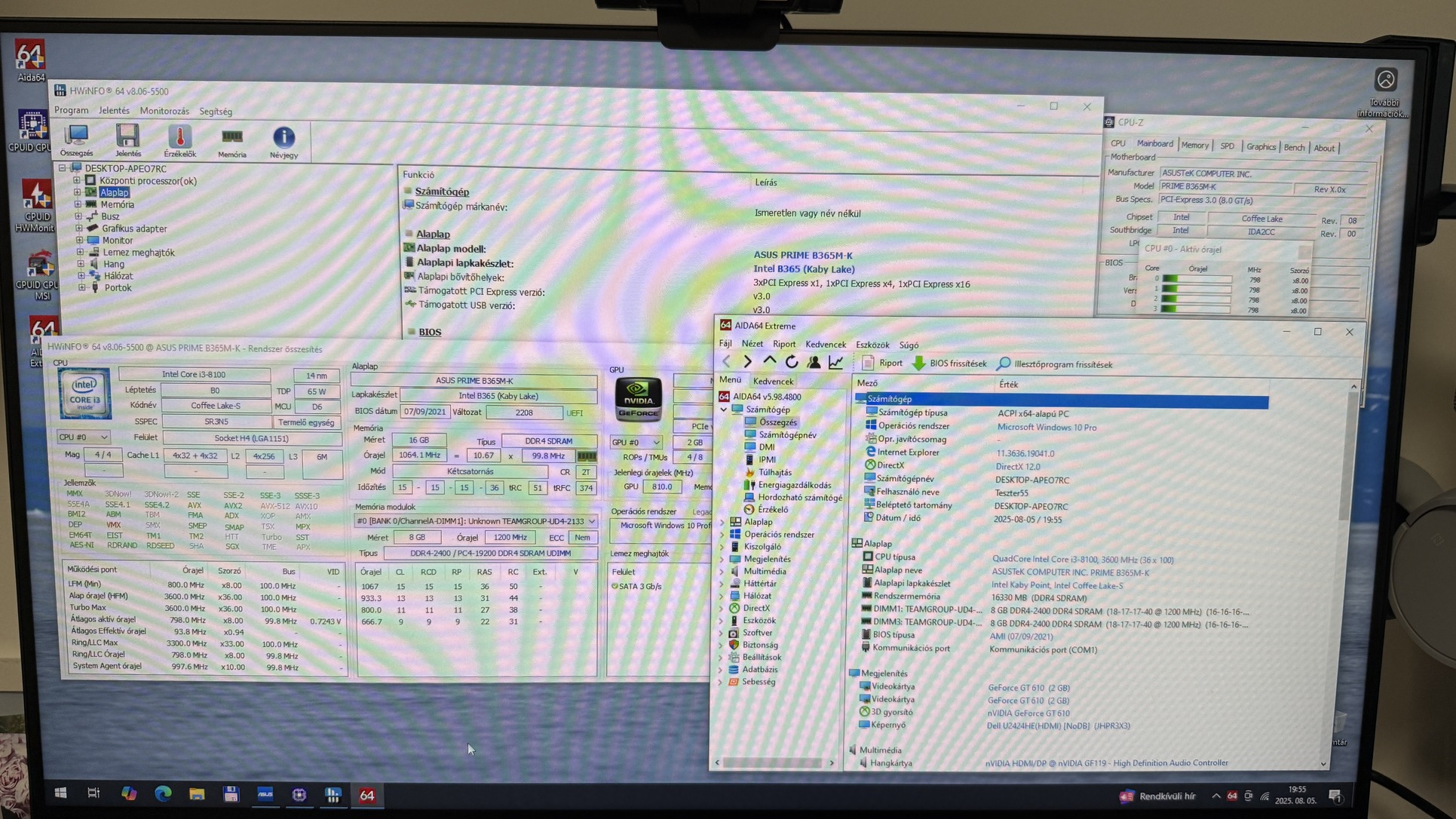Click the Érzékelők sensors thermometer icon
This screenshot has width=1456, height=819.
click(179, 139)
